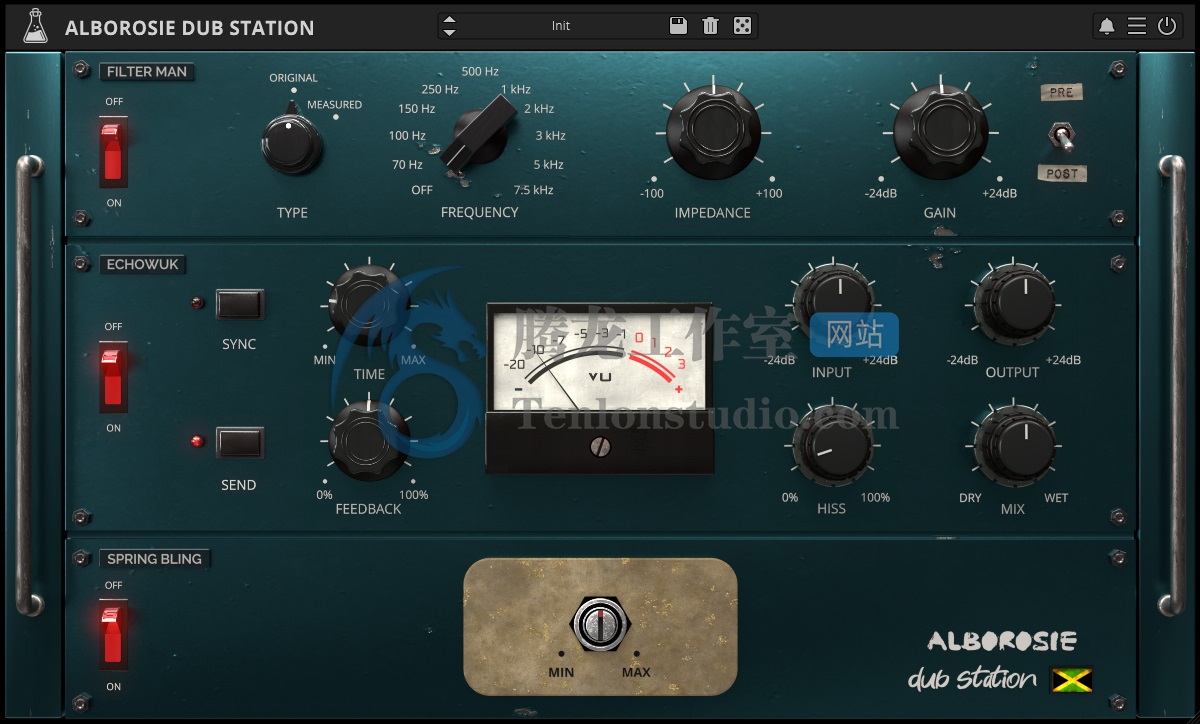The height and width of the screenshot is (724, 1200).
Task: Toggle the Spring Bling red power switch
Action: click(113, 636)
